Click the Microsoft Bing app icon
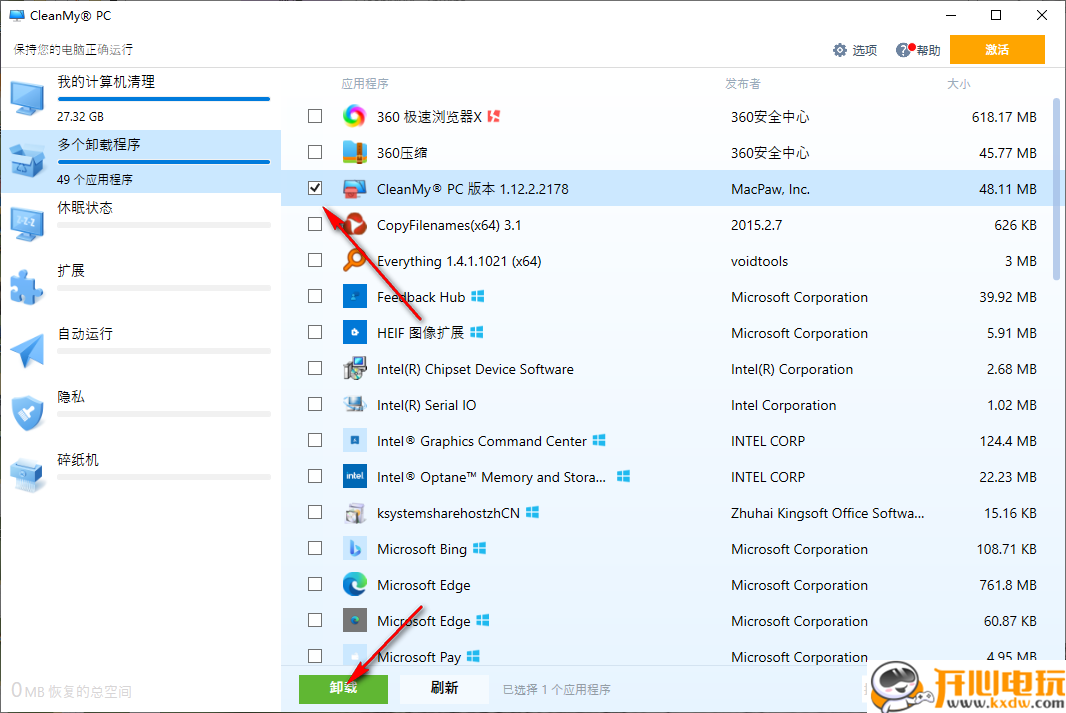Screen dimensions: 1066x713 tap(354, 549)
